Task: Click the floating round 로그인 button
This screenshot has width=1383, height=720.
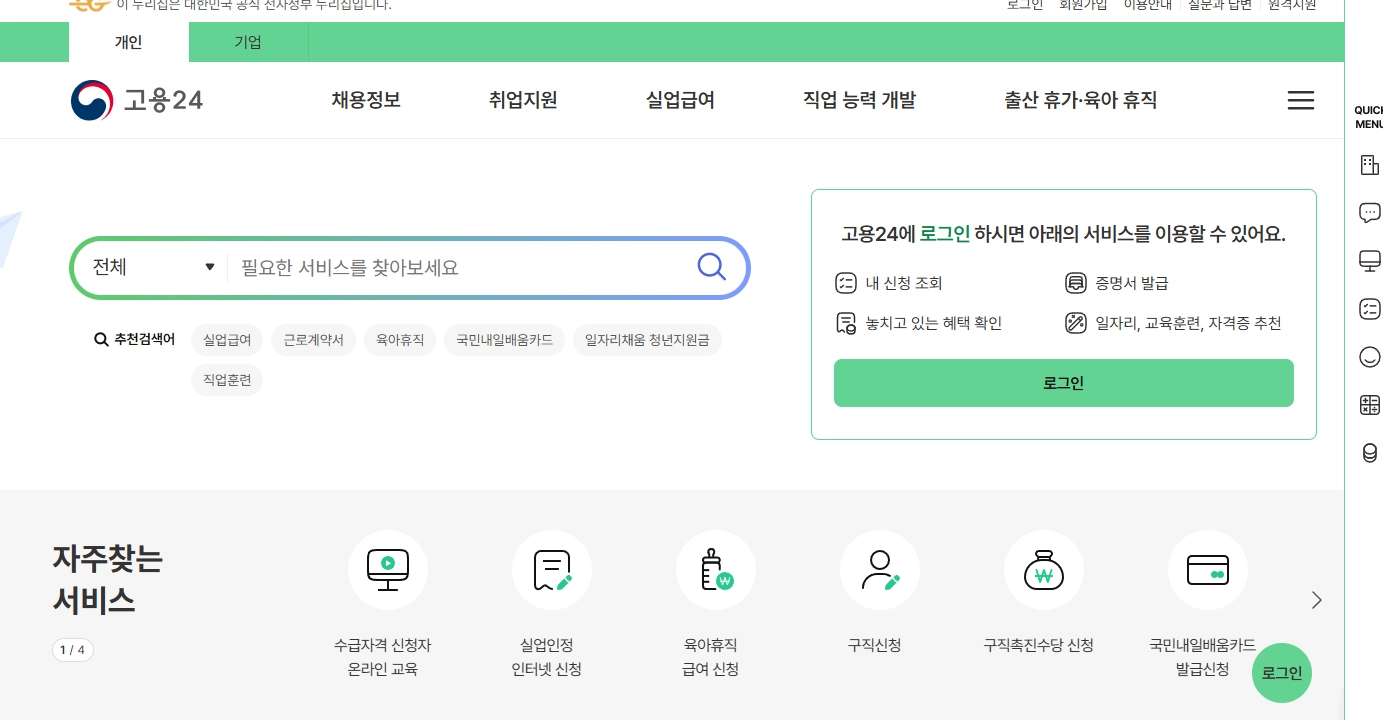Action: (x=1282, y=673)
